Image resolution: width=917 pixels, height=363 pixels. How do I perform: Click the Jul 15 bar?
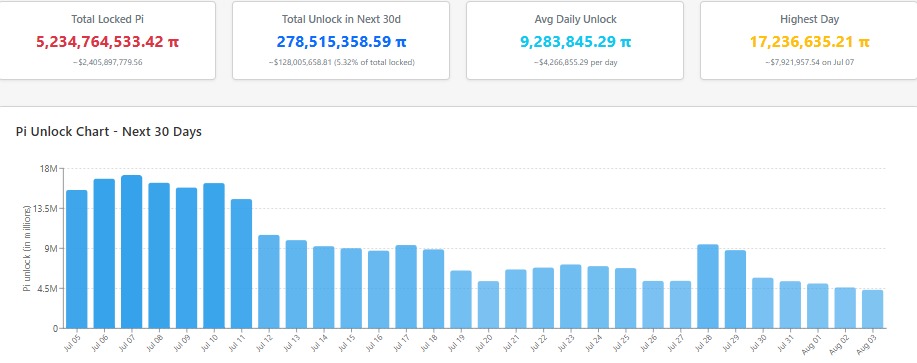(x=351, y=288)
